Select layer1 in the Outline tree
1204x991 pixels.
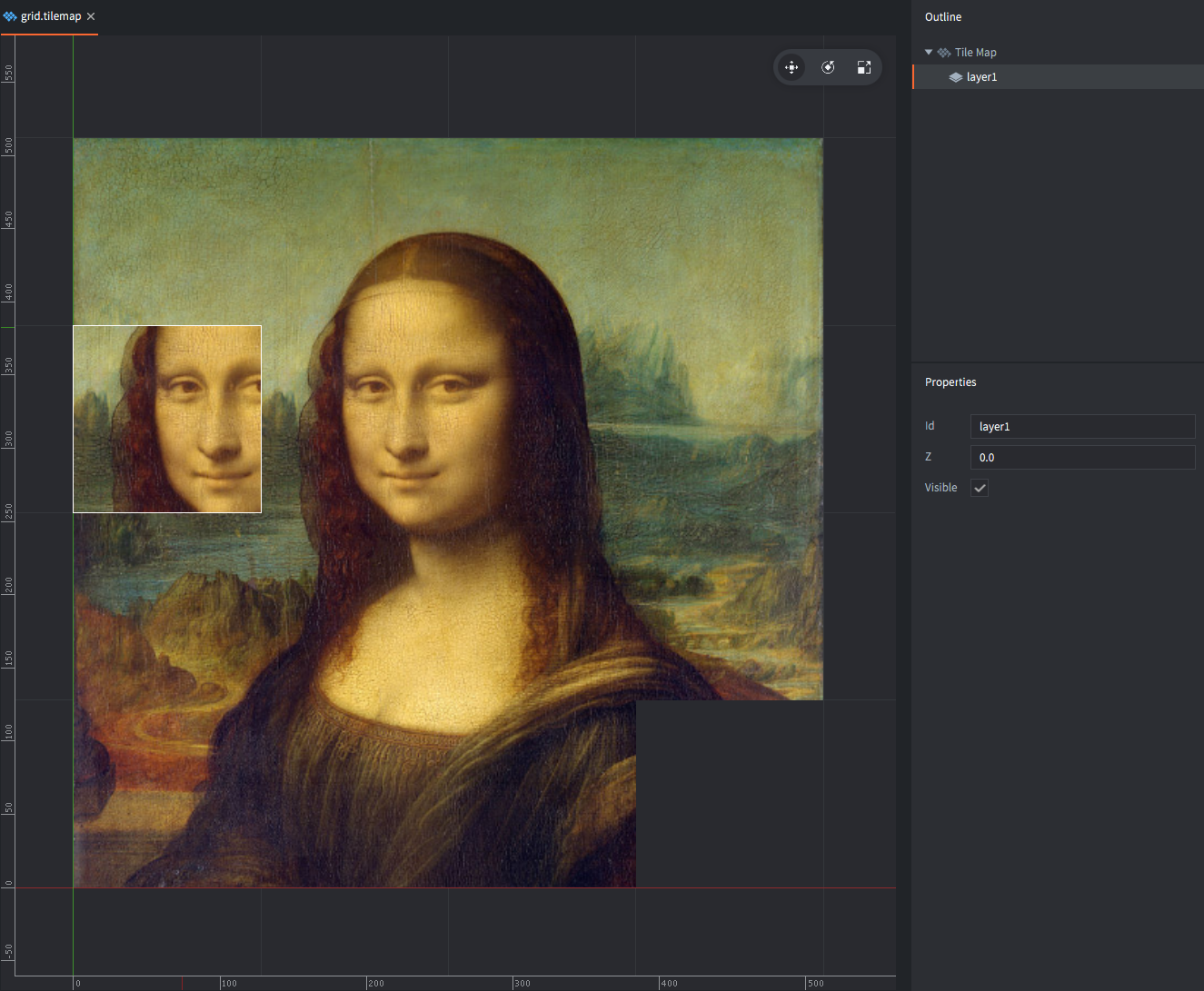981,77
